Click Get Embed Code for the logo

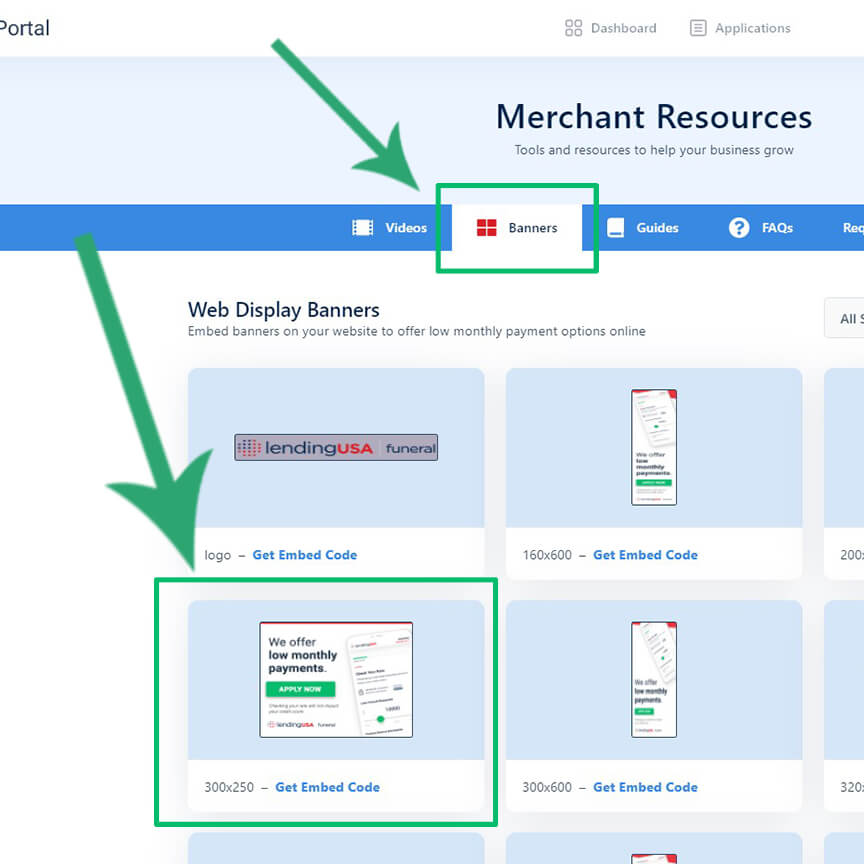pyautogui.click(x=305, y=555)
